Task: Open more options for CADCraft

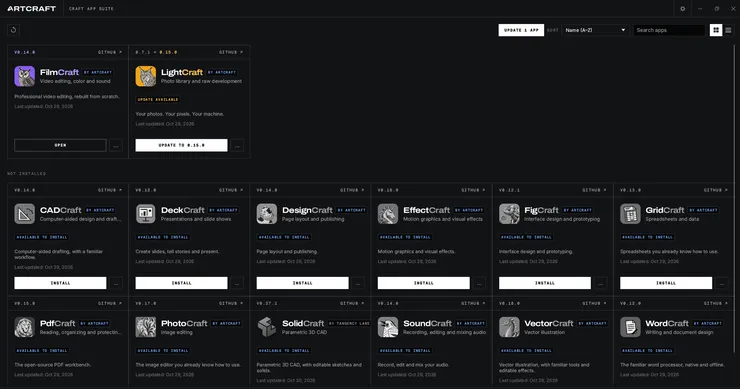Action: pos(116,283)
